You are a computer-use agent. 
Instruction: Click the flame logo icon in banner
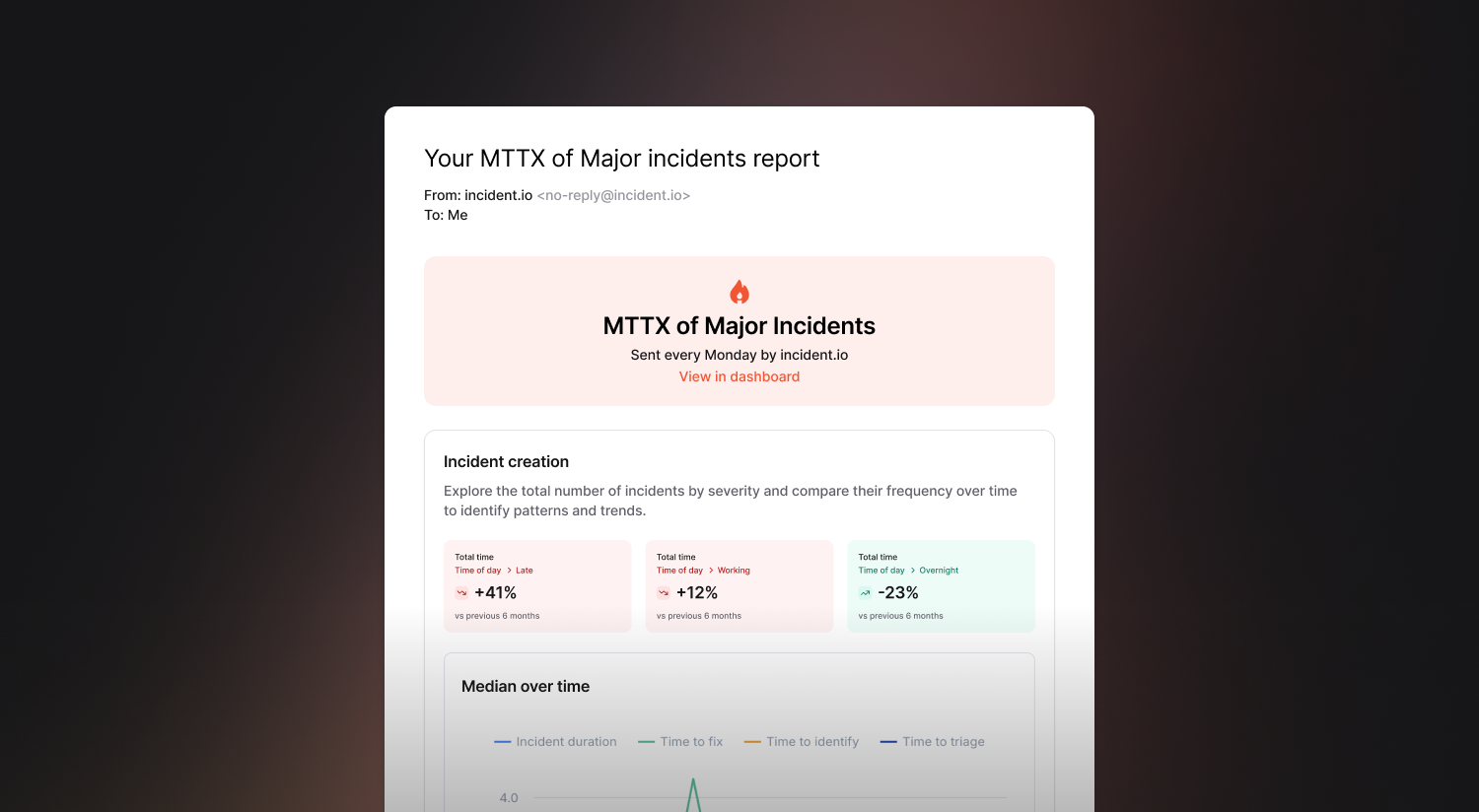pyautogui.click(x=739, y=292)
